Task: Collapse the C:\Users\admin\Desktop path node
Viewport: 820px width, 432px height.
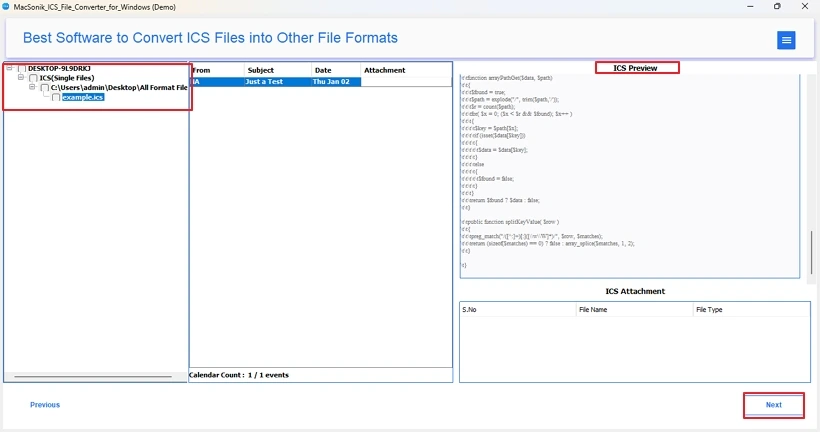Action: coord(32,87)
